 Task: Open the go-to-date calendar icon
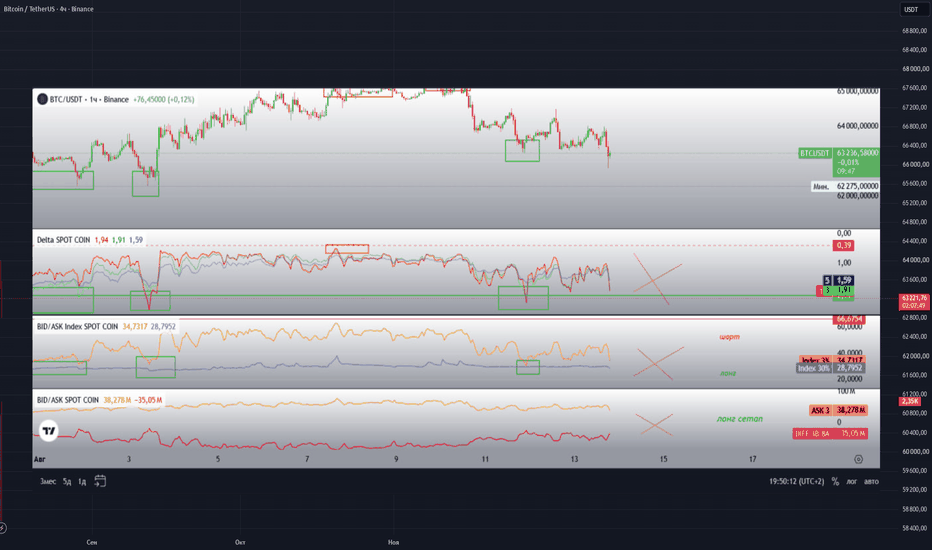[x=100, y=481]
